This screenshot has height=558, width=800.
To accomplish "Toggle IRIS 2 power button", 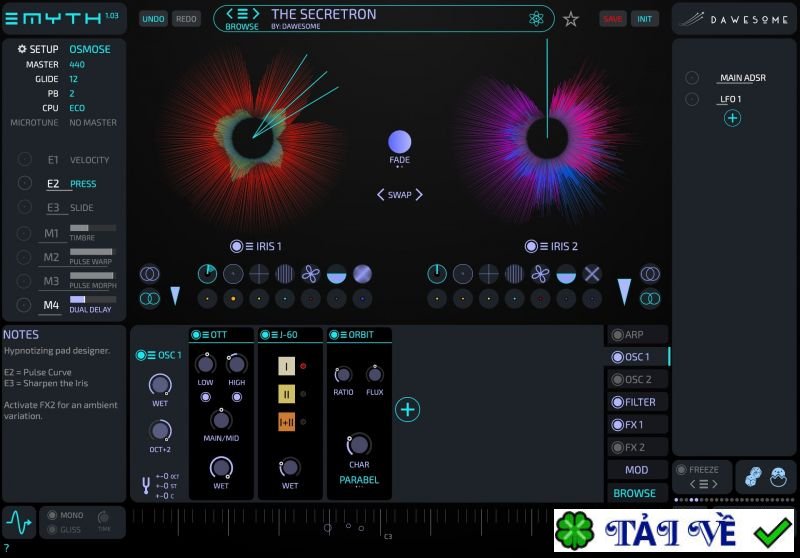I will (x=531, y=246).
